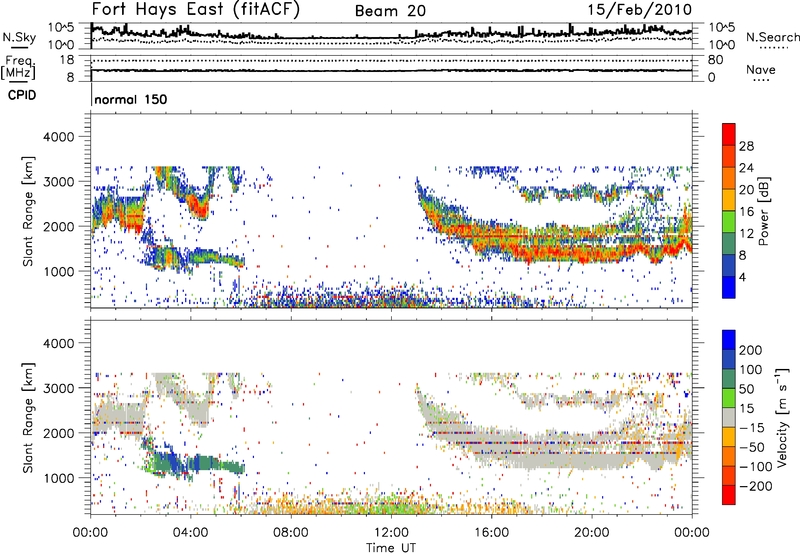Click the frequency '18' axis tick

67,60
